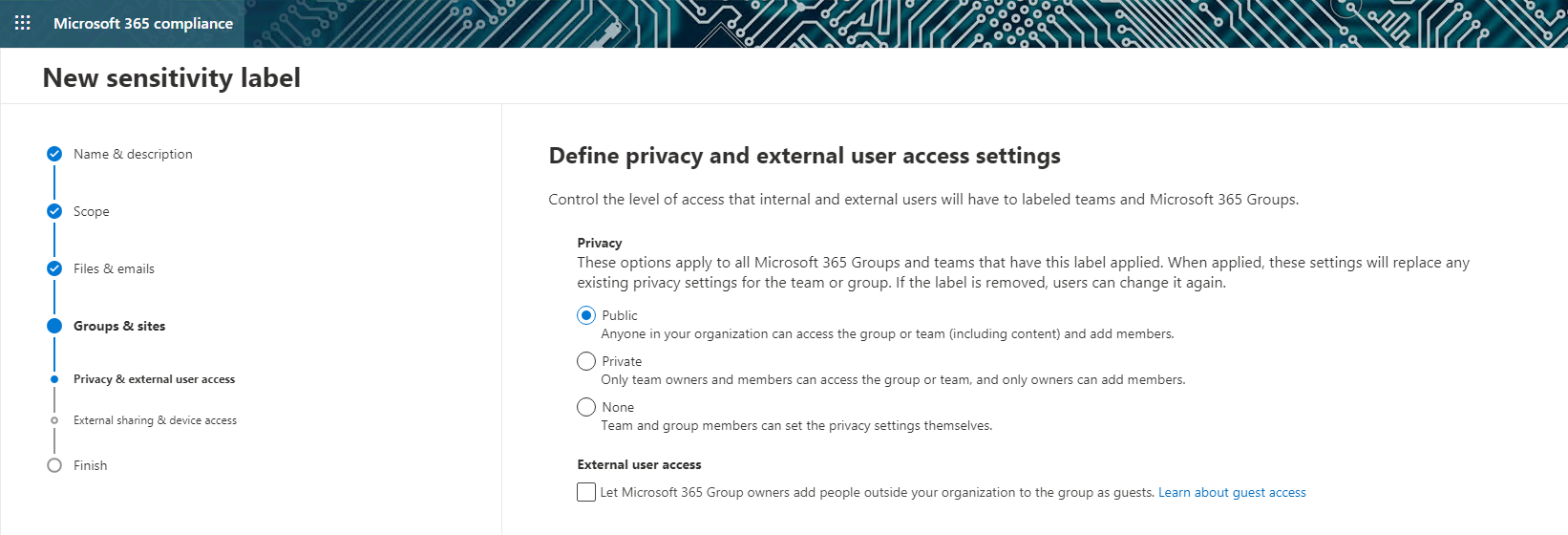The height and width of the screenshot is (535, 1568).
Task: Click the blue dot beside Privacy & external user access
Action: point(54,379)
